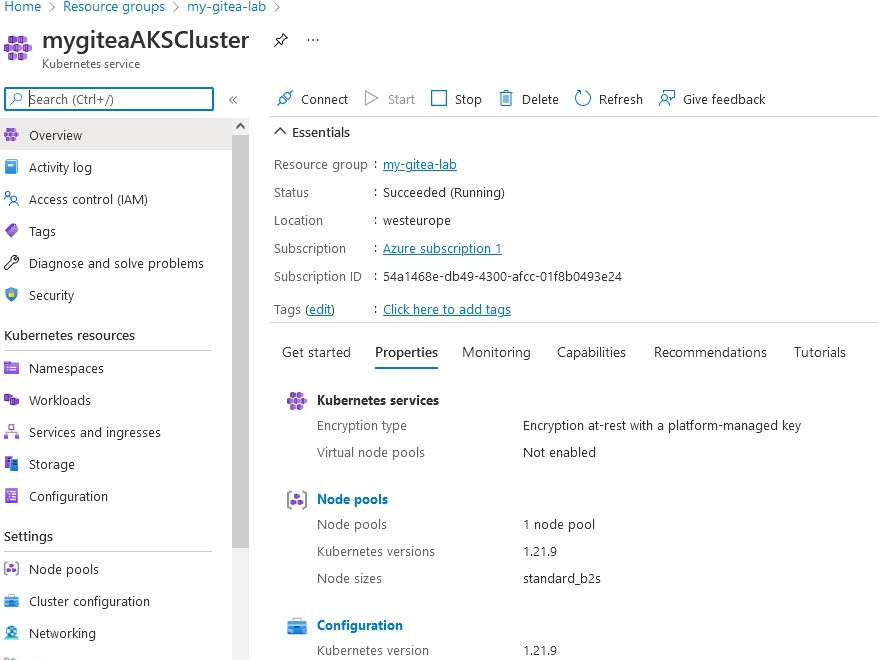
Task: Open the Azure subscription 1 link
Action: (442, 249)
